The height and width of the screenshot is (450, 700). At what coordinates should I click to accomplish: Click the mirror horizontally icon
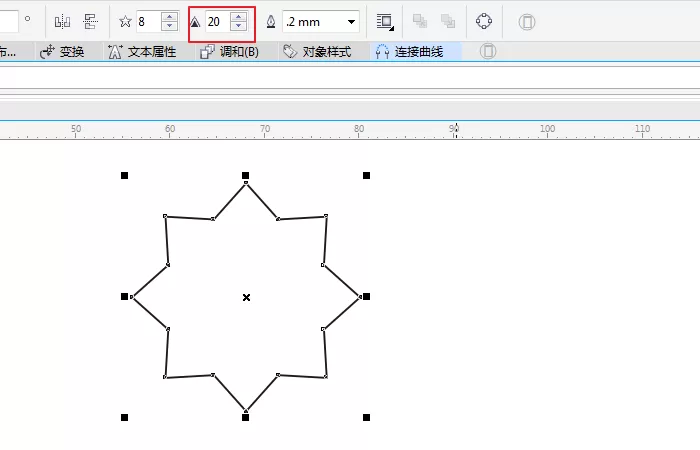(62, 21)
